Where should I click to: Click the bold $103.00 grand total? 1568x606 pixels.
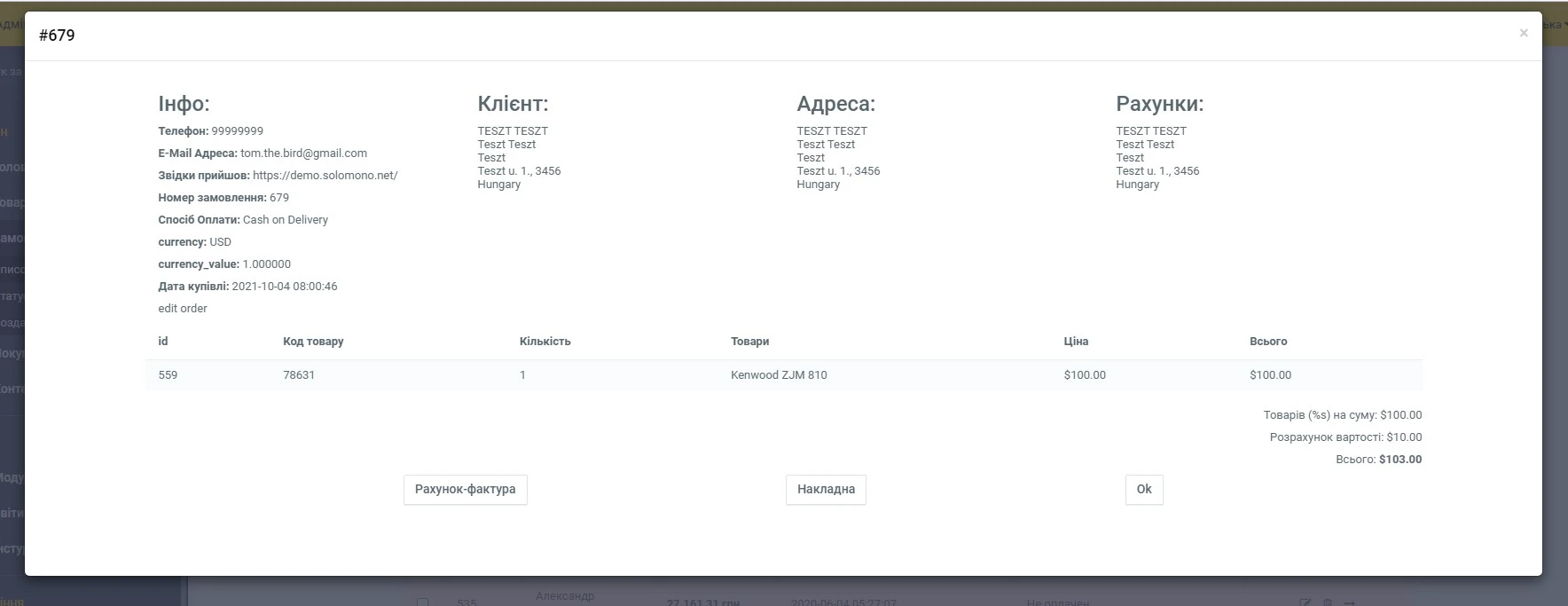[1399, 460]
